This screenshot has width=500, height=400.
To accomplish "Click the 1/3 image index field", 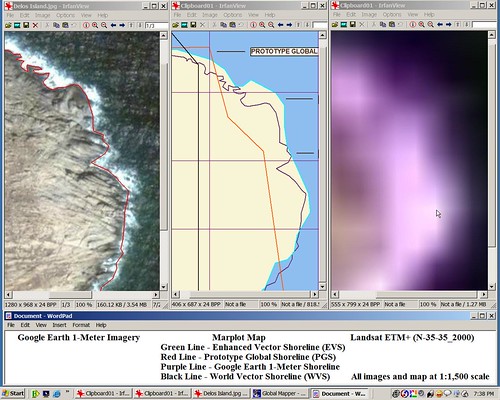I will [157, 25].
